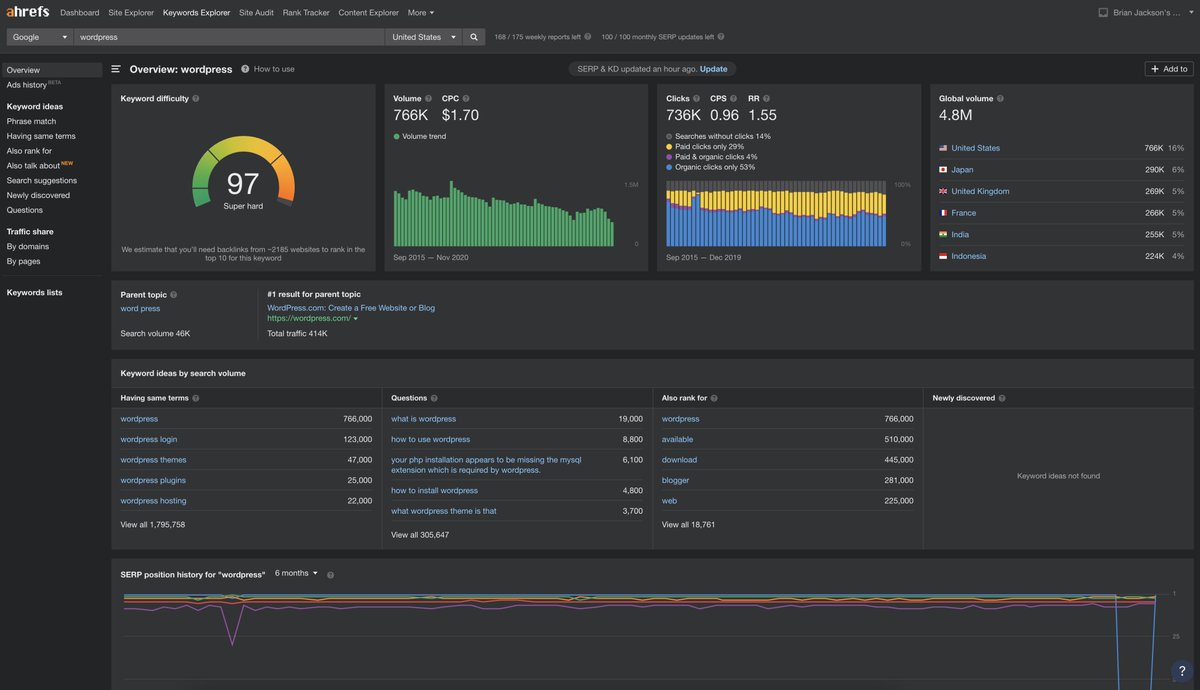This screenshot has width=1200, height=690.
Task: Click Organic clicks only legend dot
Action: (669, 167)
